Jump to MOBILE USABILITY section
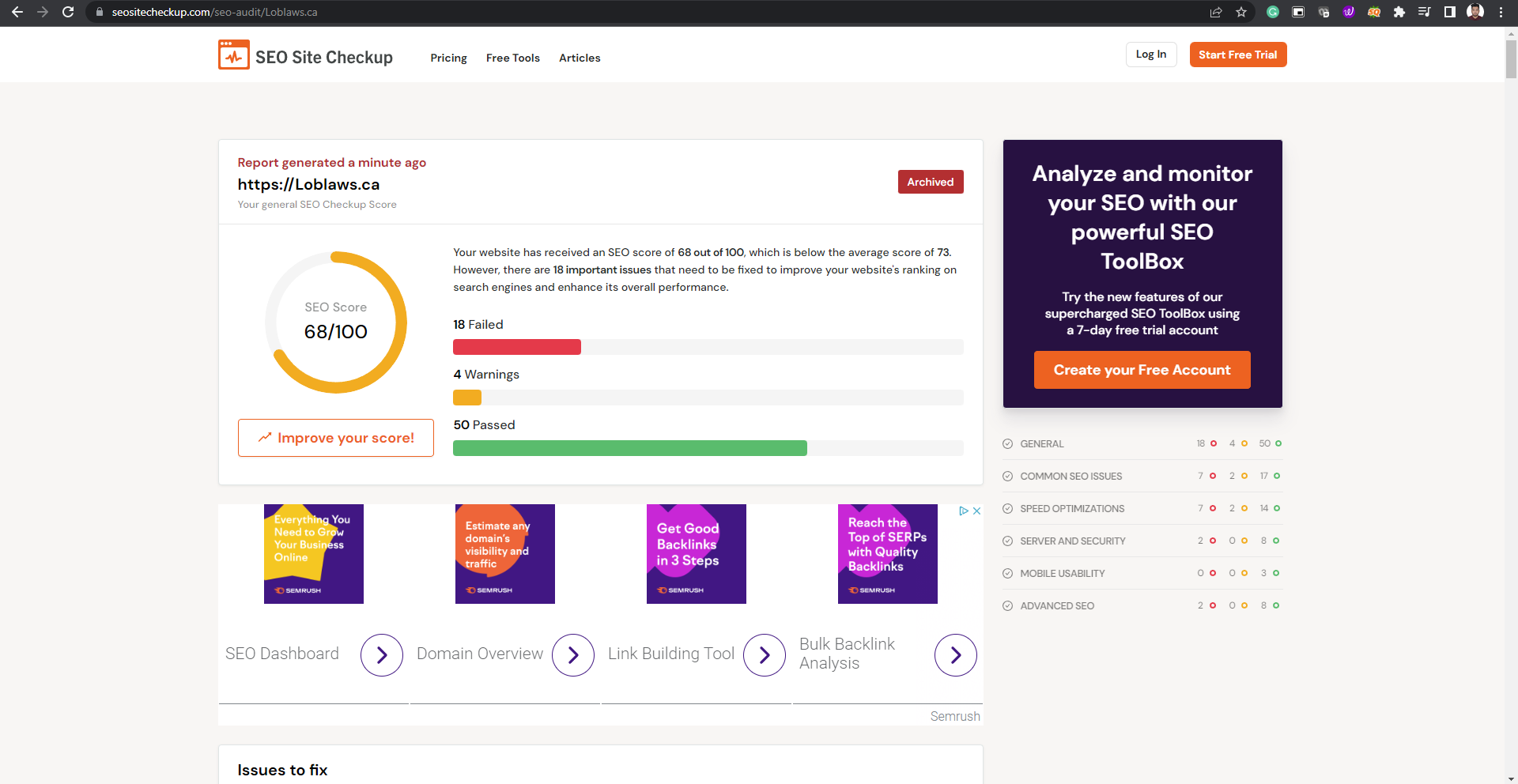The height and width of the screenshot is (784, 1518). coord(1063,574)
